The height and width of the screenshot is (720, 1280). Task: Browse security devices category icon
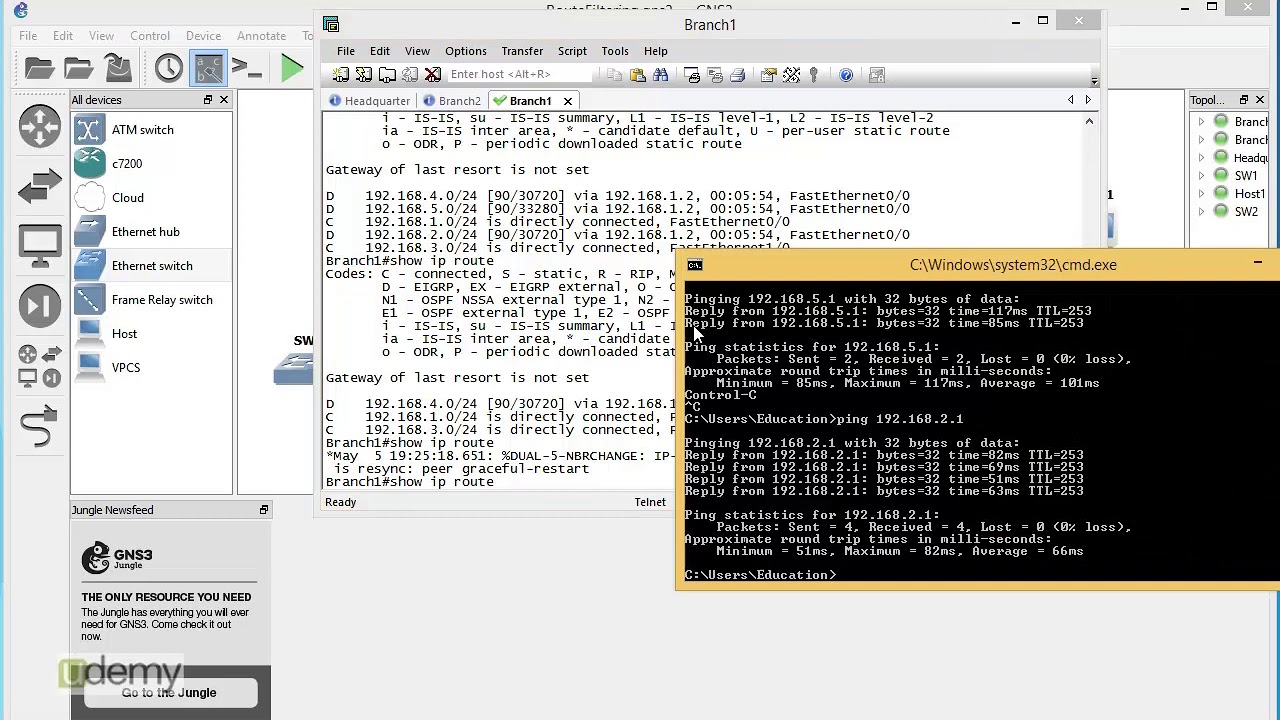(x=40, y=305)
